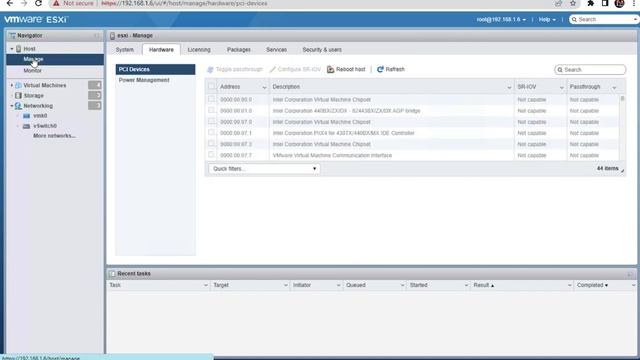Reload the page with the browser refresh icon
The height and width of the screenshot is (360, 640).
[x=38, y=3]
